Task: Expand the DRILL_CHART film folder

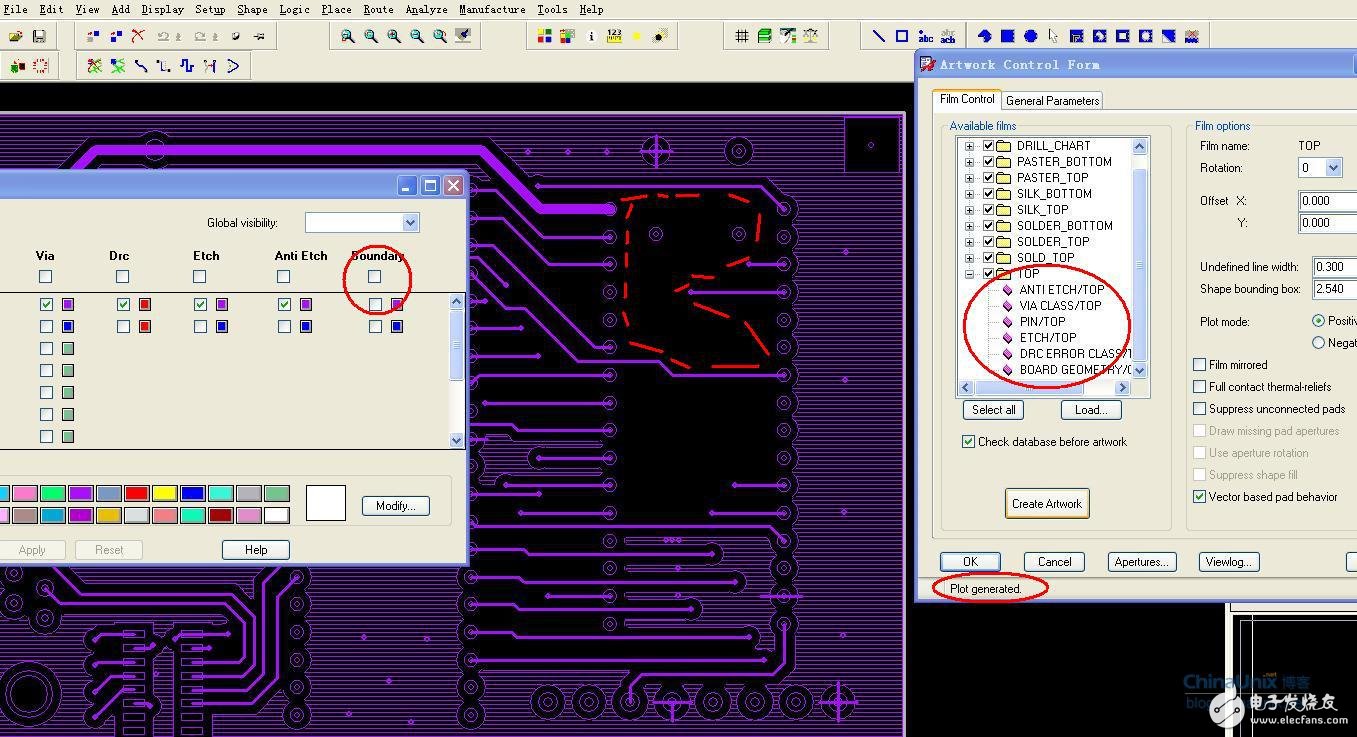Action: [x=969, y=146]
